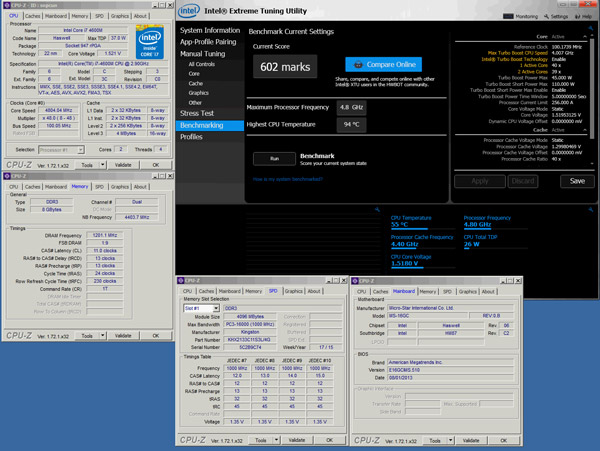Select About tab in CPU-Z SPD window
Image resolution: width=600 pixels, height=451 pixels.
(314, 291)
